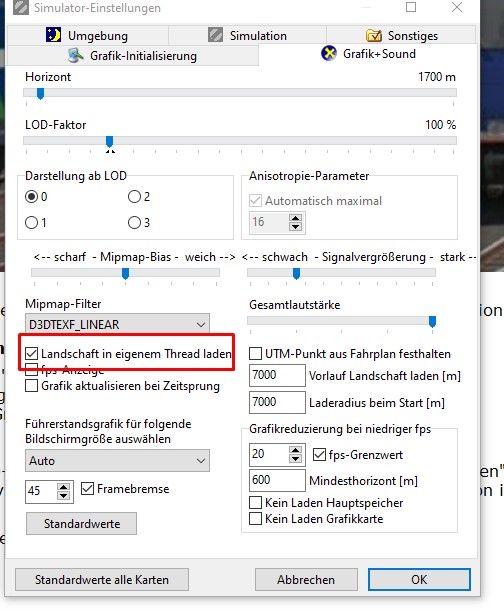Viewport: 504px width, 611px height.
Task: Enable Kein Laden Hauptspeicher checkbox
Action: click(255, 503)
